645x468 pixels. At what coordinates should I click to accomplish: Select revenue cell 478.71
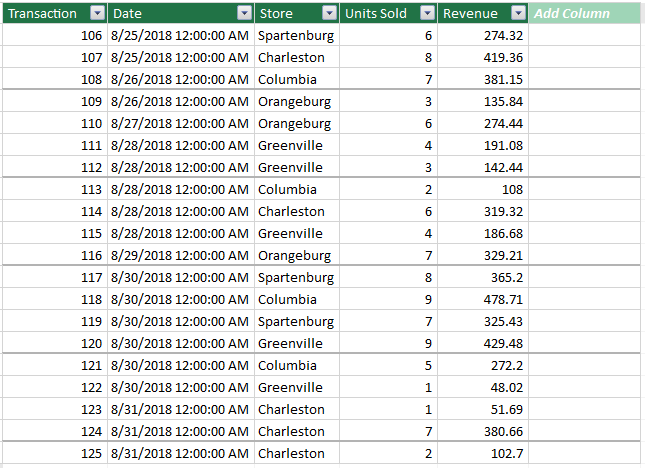point(483,299)
